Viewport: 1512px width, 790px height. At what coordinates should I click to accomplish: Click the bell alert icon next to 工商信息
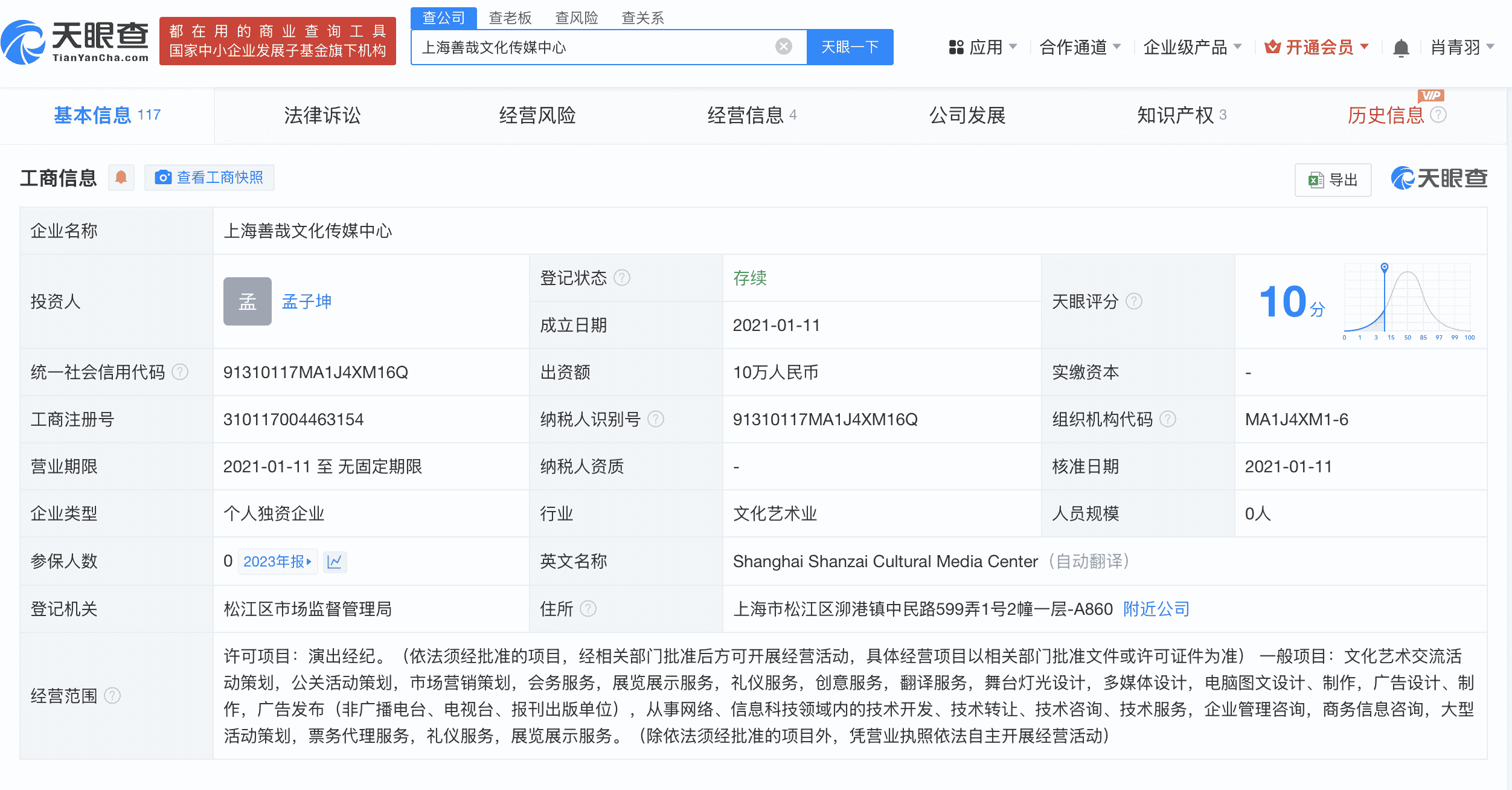coord(121,178)
